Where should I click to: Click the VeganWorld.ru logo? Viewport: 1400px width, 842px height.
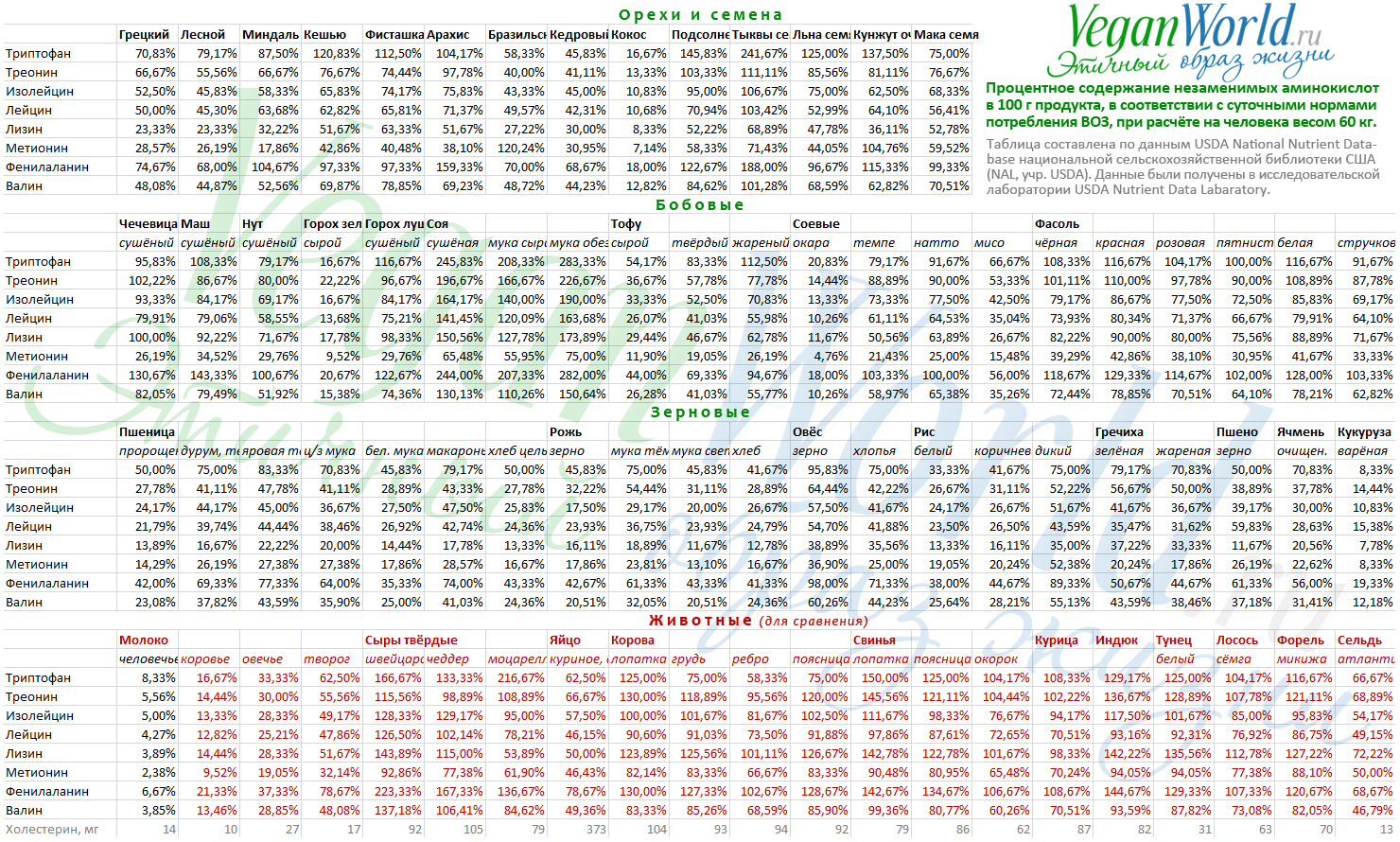pyautogui.click(x=1194, y=27)
